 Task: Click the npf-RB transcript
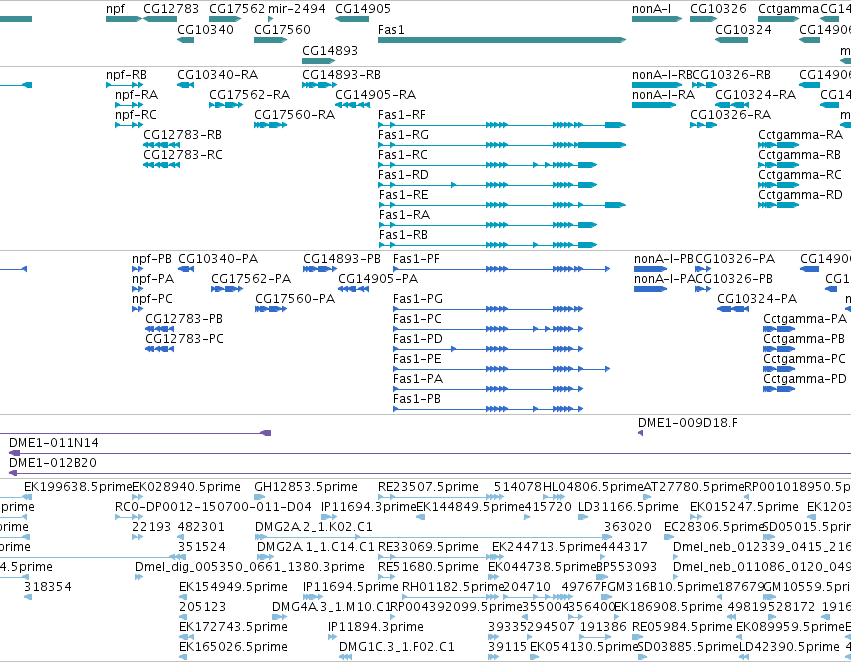point(124,85)
